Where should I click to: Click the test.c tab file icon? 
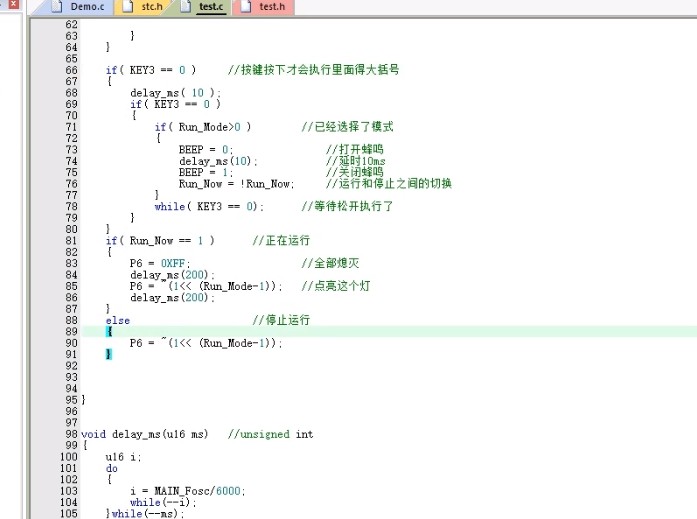(185, 6)
